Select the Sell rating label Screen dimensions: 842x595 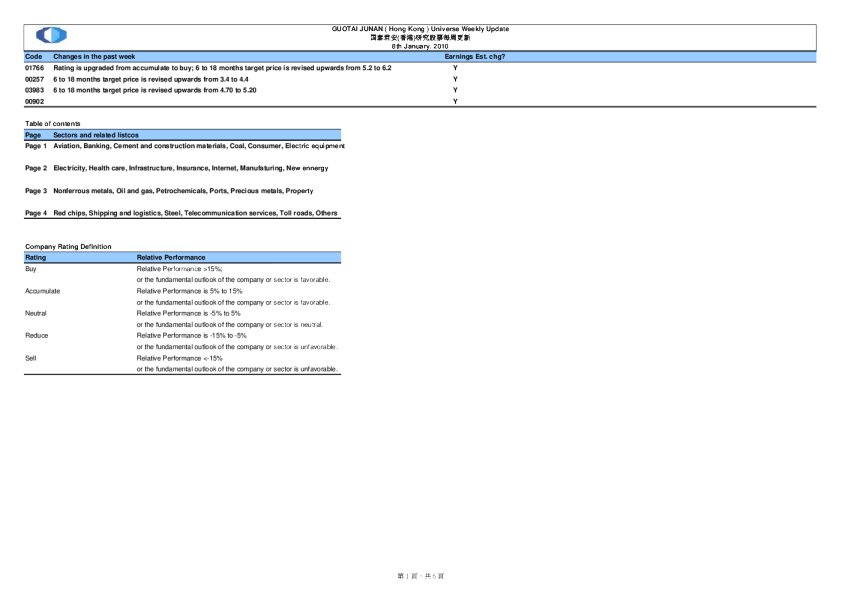pyautogui.click(x=31, y=357)
